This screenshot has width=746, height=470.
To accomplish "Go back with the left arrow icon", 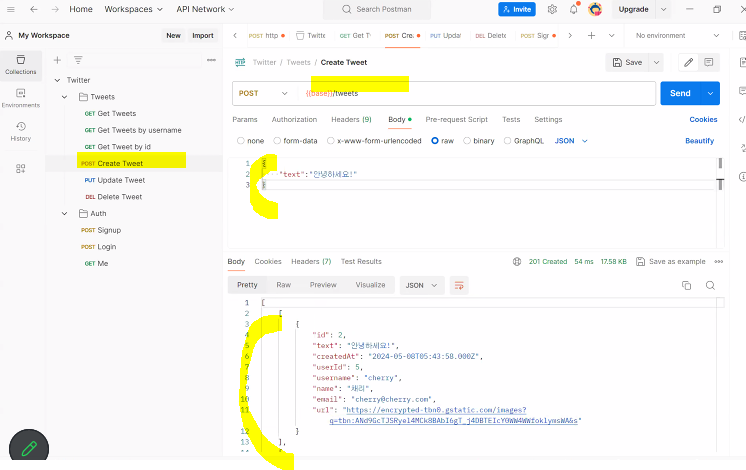I will [x=33, y=9].
